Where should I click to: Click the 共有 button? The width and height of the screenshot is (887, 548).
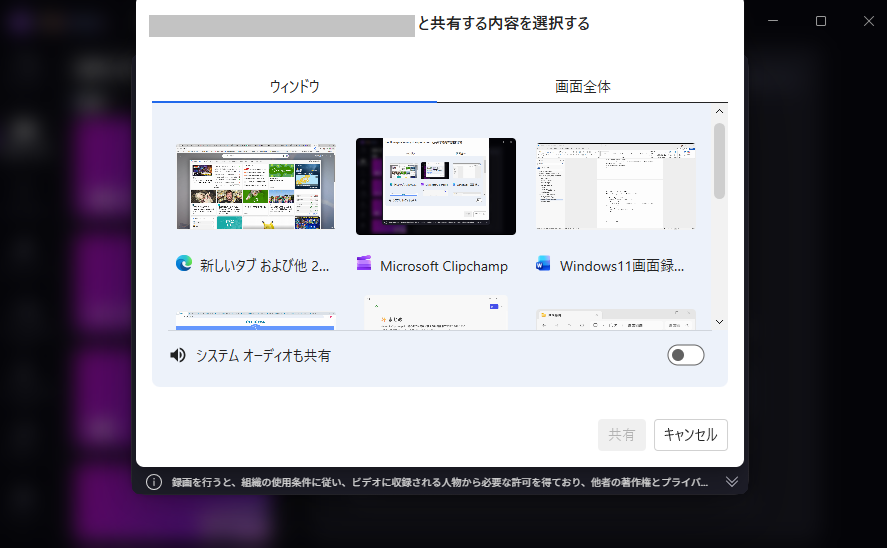tap(622, 435)
